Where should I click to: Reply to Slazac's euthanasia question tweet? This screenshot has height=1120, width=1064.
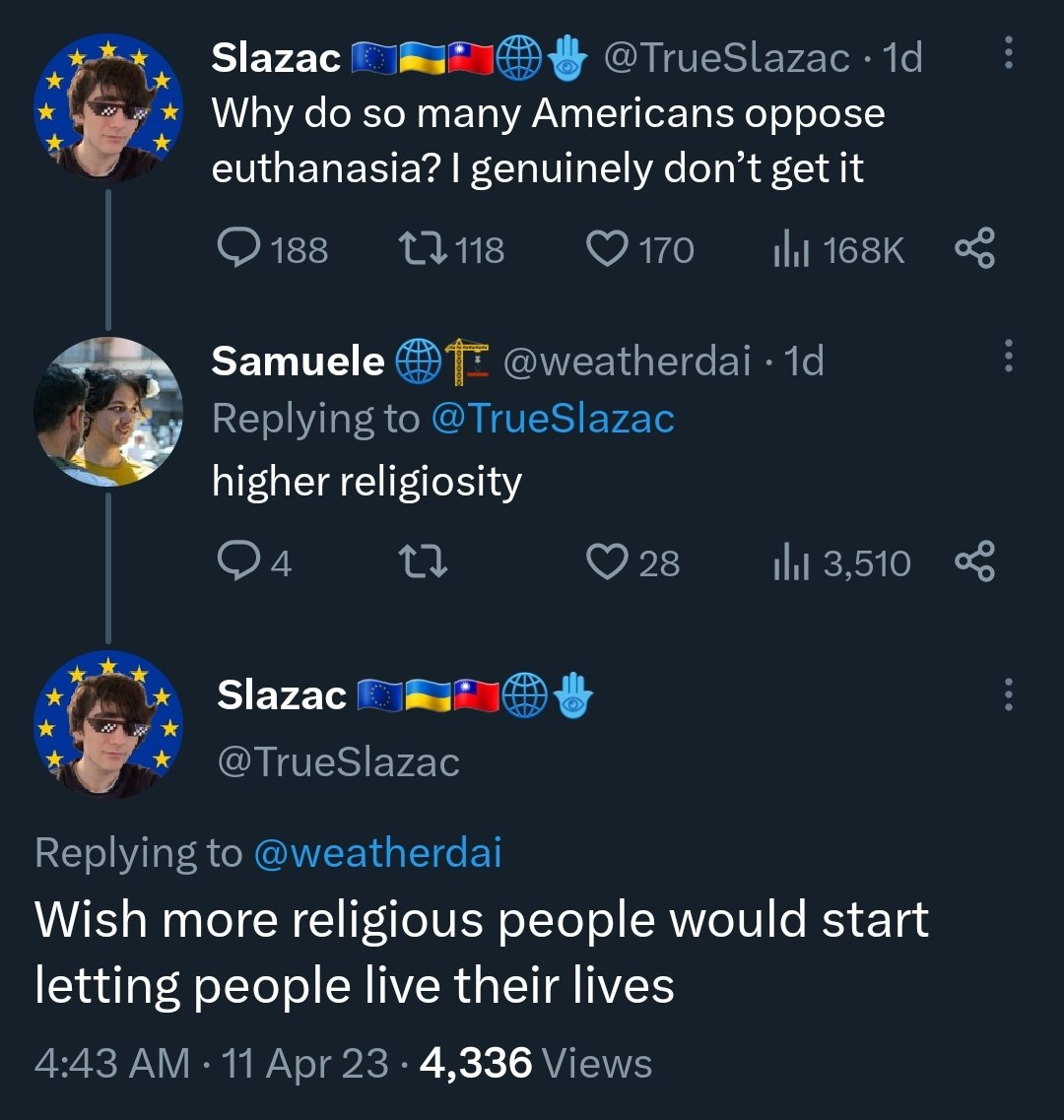237,249
